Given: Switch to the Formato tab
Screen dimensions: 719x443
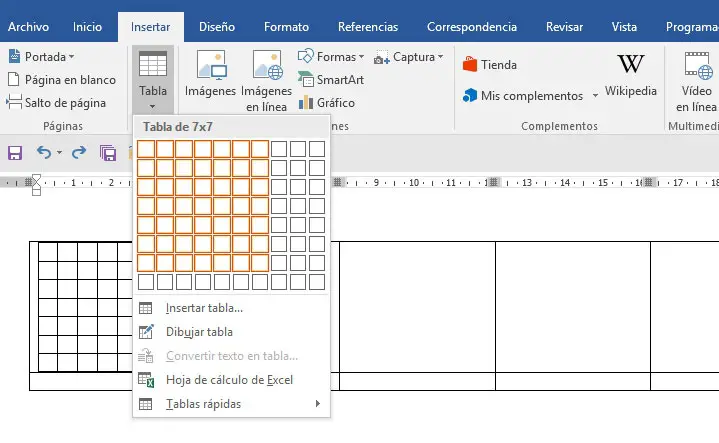Looking at the screenshot, I should click(x=286, y=27).
